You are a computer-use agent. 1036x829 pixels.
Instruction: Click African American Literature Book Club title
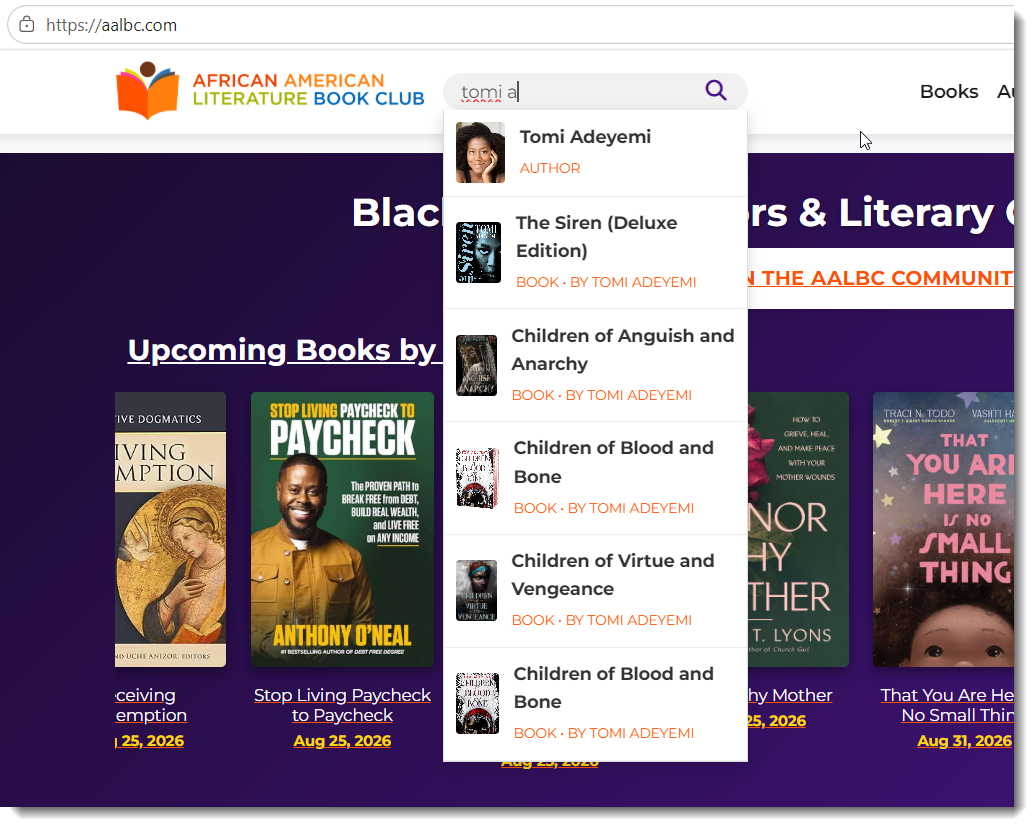tap(309, 90)
